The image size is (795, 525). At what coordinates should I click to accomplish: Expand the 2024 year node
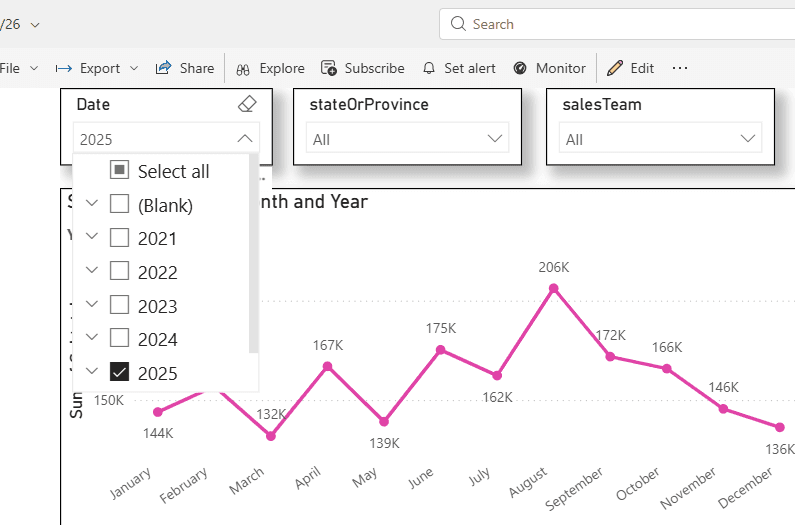(x=92, y=336)
